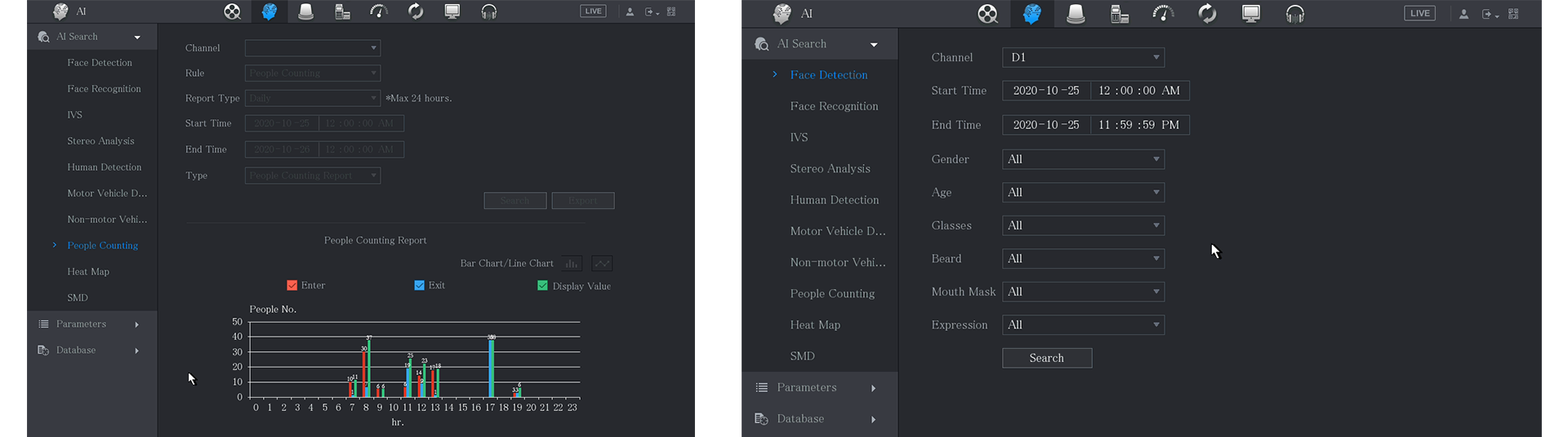Expand the Mouth Mask dropdown
The image size is (1568, 437).
[x=1083, y=292]
